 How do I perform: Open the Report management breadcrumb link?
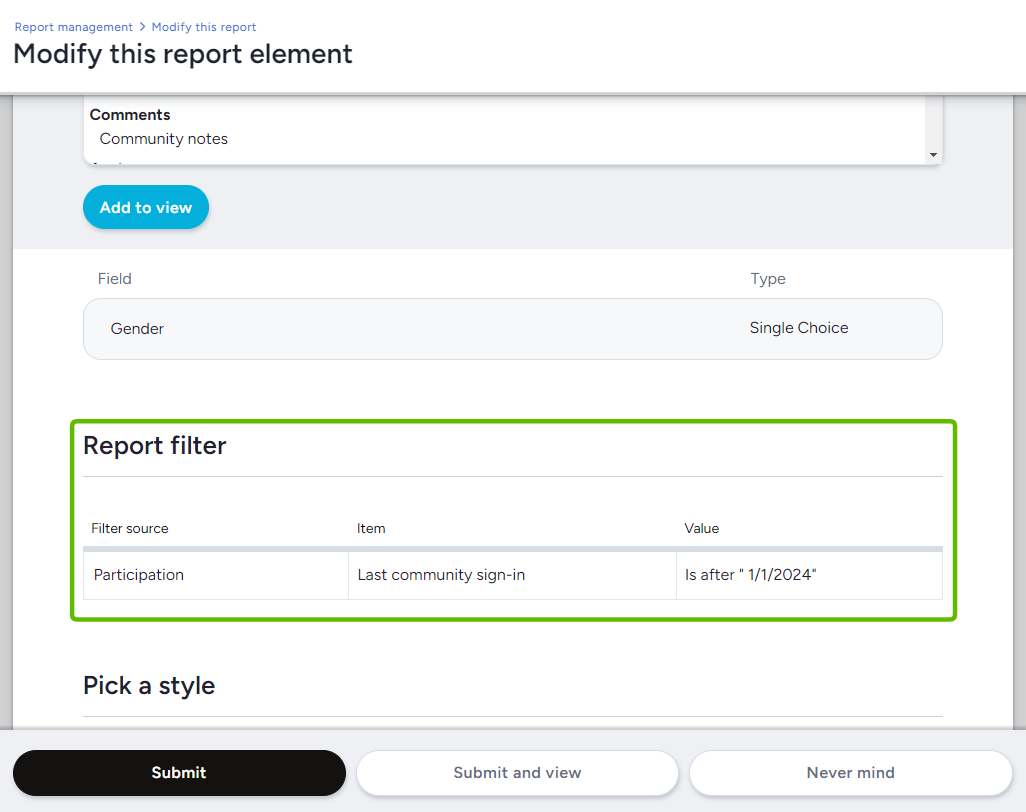(x=73, y=27)
